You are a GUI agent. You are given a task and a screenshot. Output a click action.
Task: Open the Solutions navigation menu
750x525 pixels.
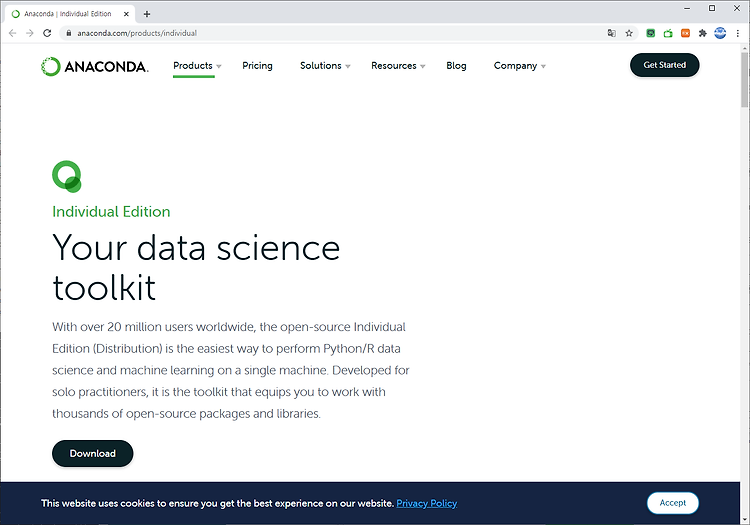click(x=320, y=66)
